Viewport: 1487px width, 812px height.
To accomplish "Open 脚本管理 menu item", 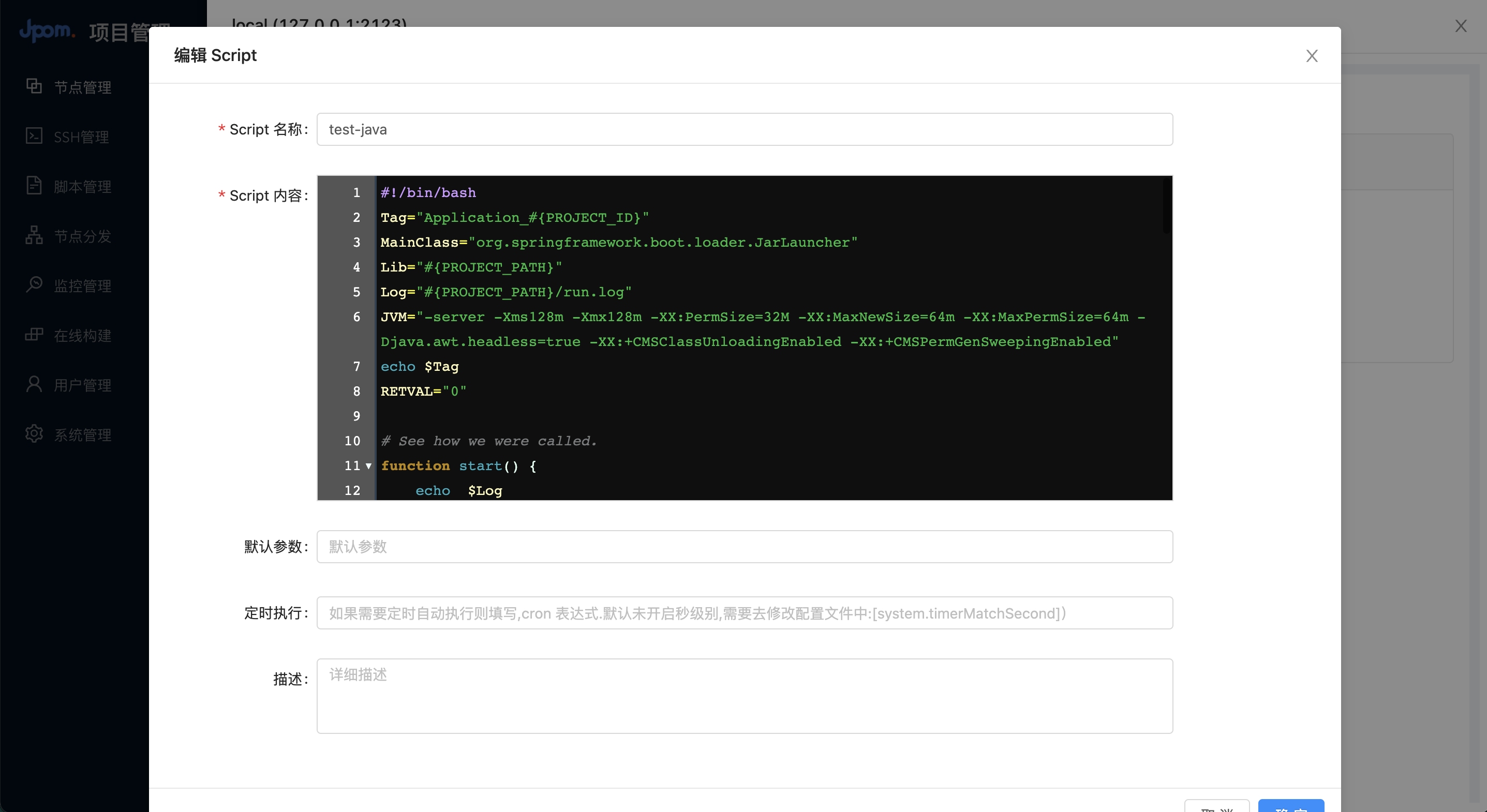I will point(75,186).
